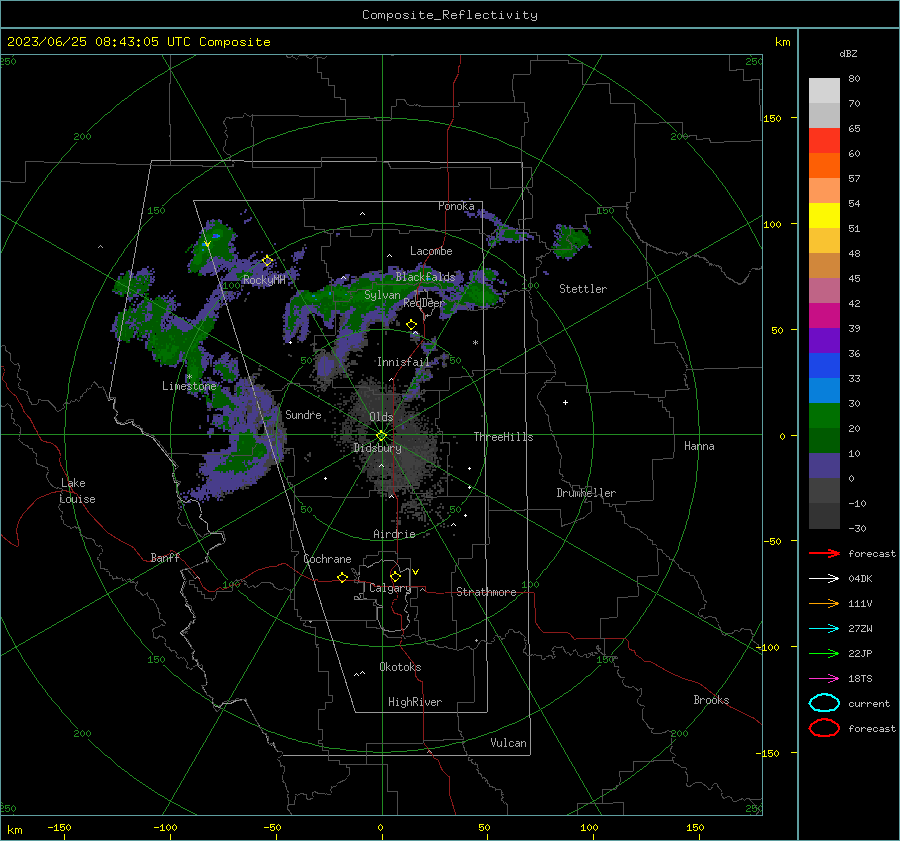Click the RedDeer city label

click(424, 303)
